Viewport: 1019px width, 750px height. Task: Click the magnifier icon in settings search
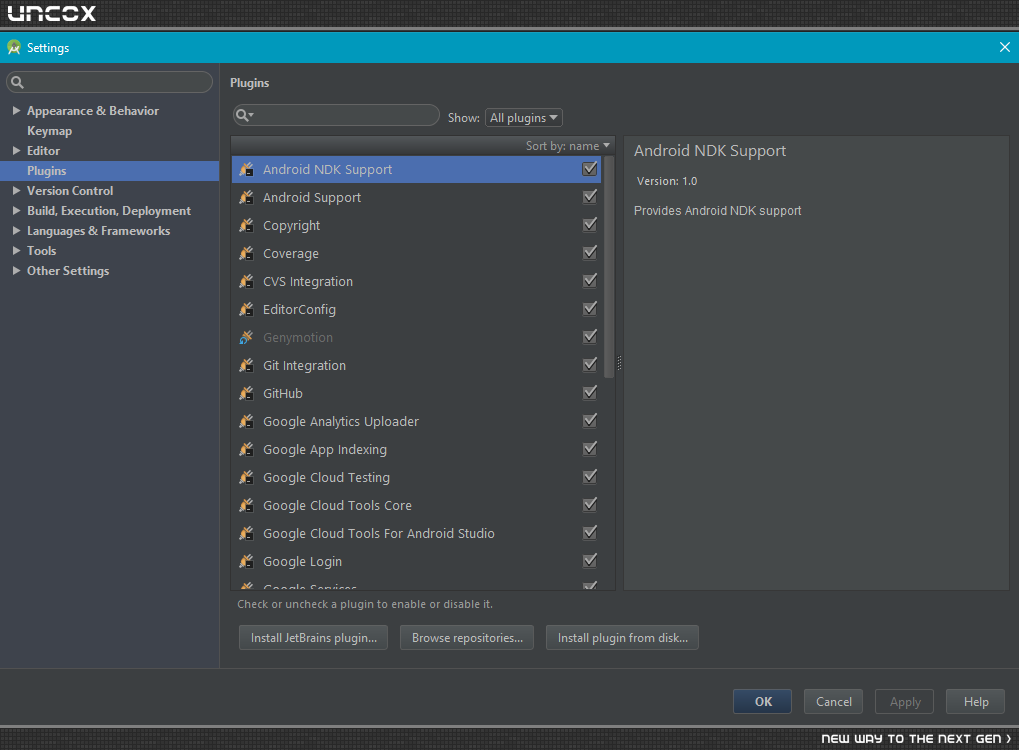18,82
